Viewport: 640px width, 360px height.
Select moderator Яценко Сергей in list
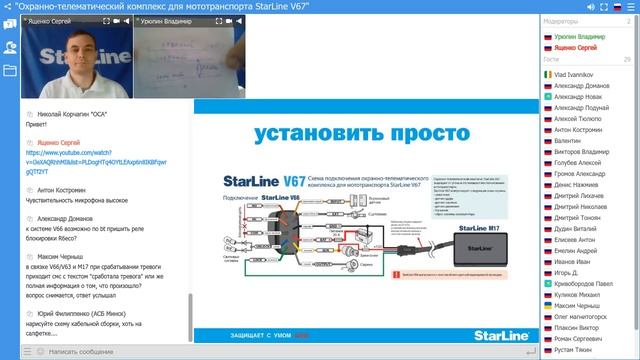pos(575,48)
